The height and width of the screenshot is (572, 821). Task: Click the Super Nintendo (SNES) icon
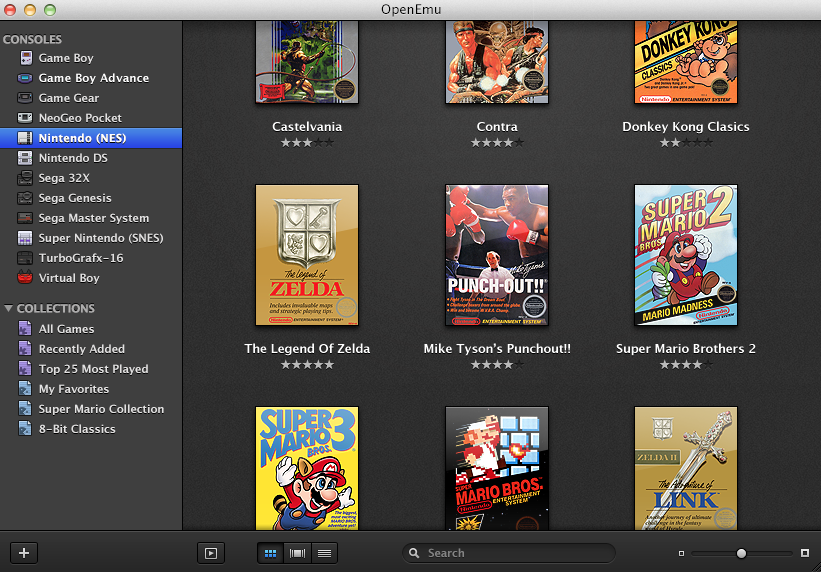25,238
